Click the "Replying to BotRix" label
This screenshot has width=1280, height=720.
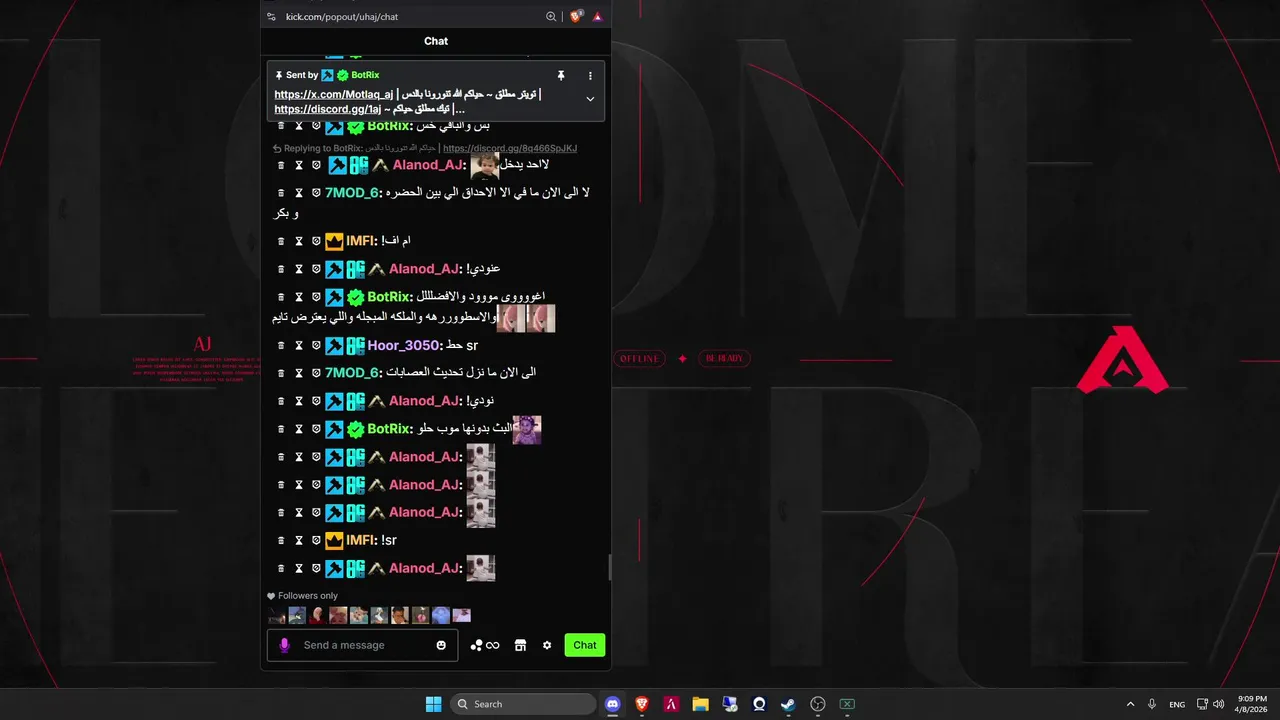point(322,148)
